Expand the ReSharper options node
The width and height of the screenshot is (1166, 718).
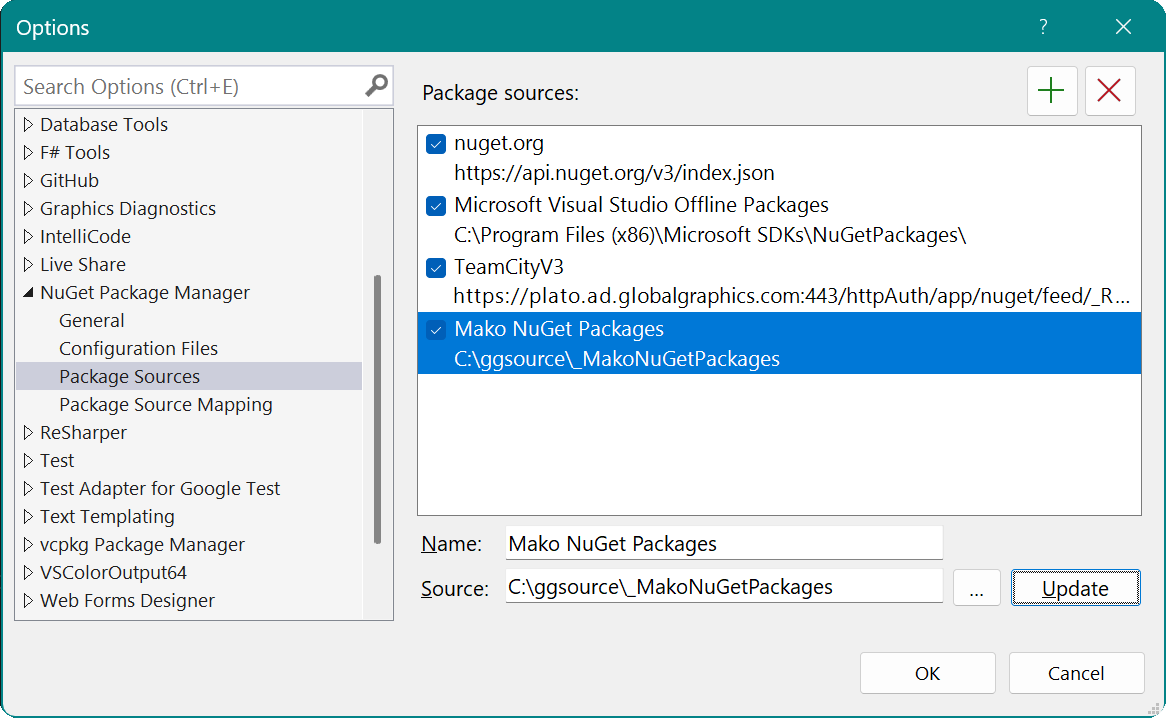(28, 433)
